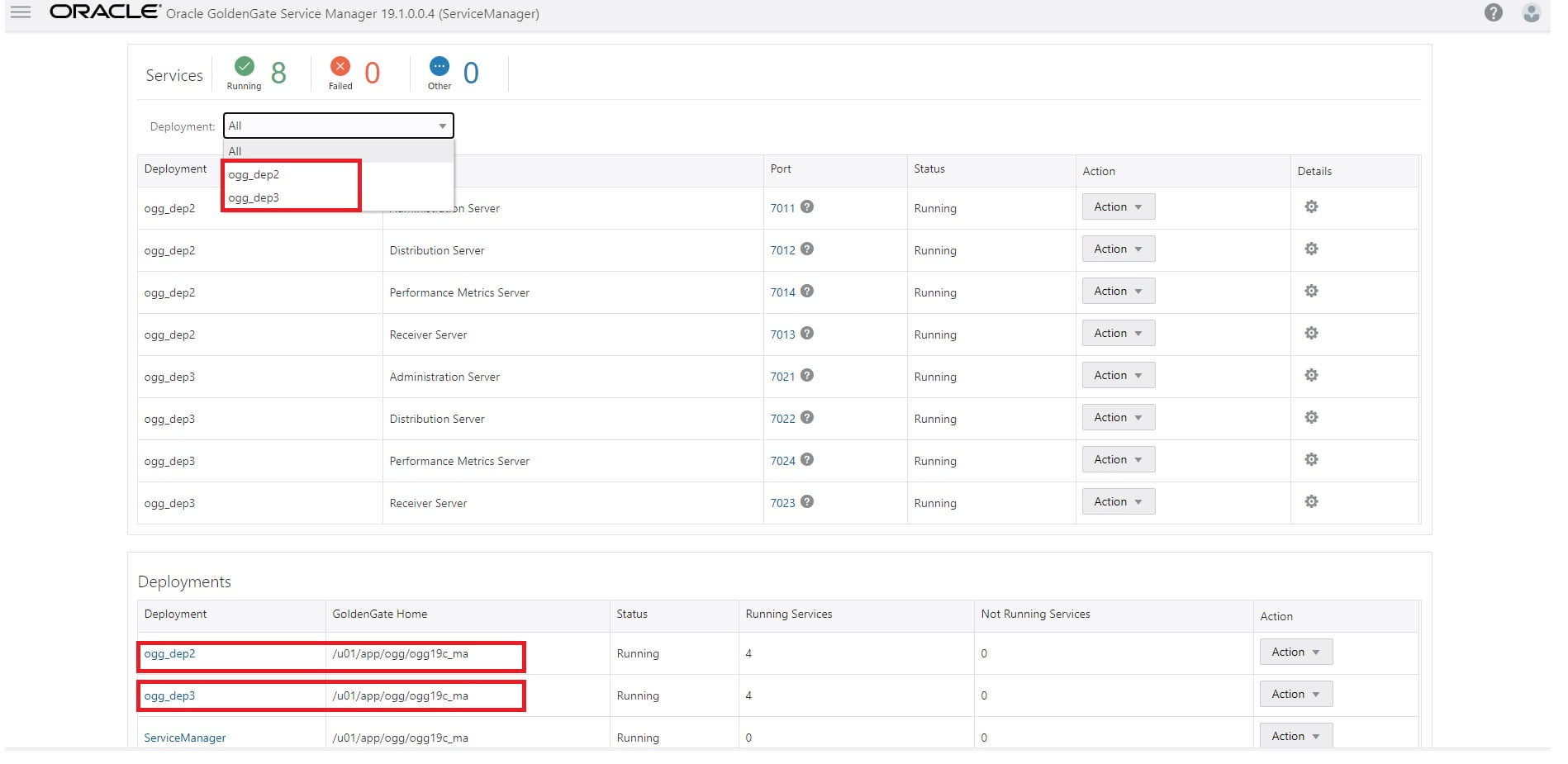
Task: Open port 7013 link
Action: (x=782, y=335)
